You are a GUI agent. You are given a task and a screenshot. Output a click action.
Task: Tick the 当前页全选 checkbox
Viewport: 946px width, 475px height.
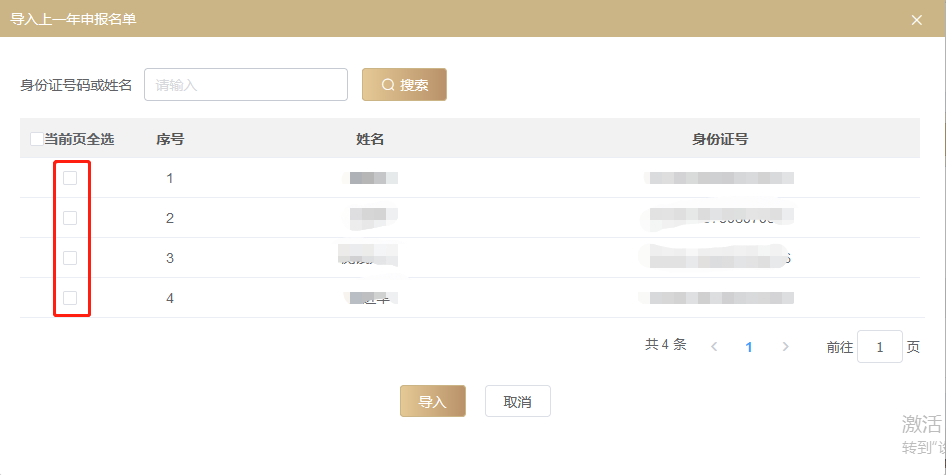pos(37,139)
